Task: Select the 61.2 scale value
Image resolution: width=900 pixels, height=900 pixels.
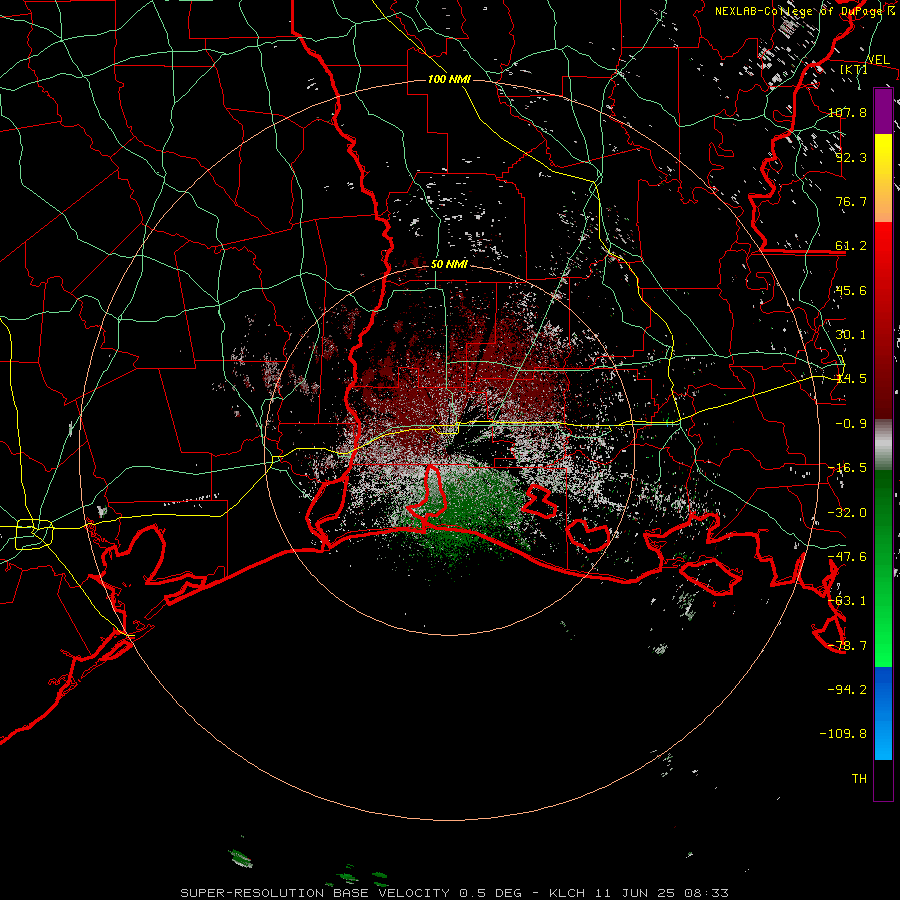Action: 851,246
